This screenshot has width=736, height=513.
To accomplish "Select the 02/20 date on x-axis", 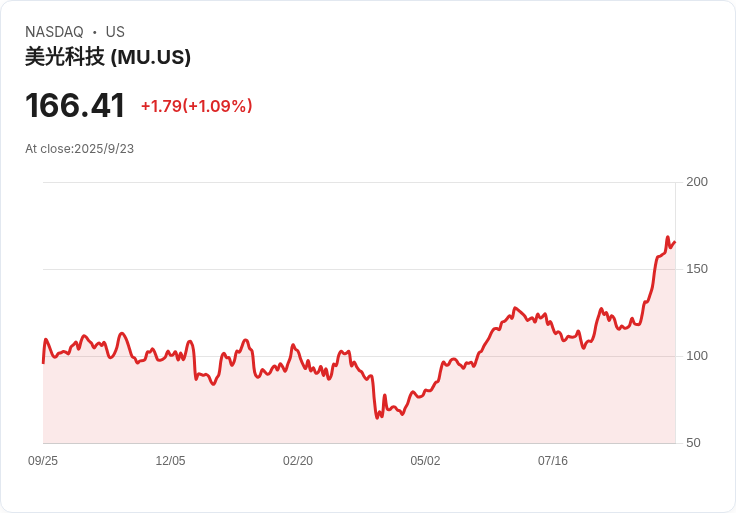I will (298, 461).
